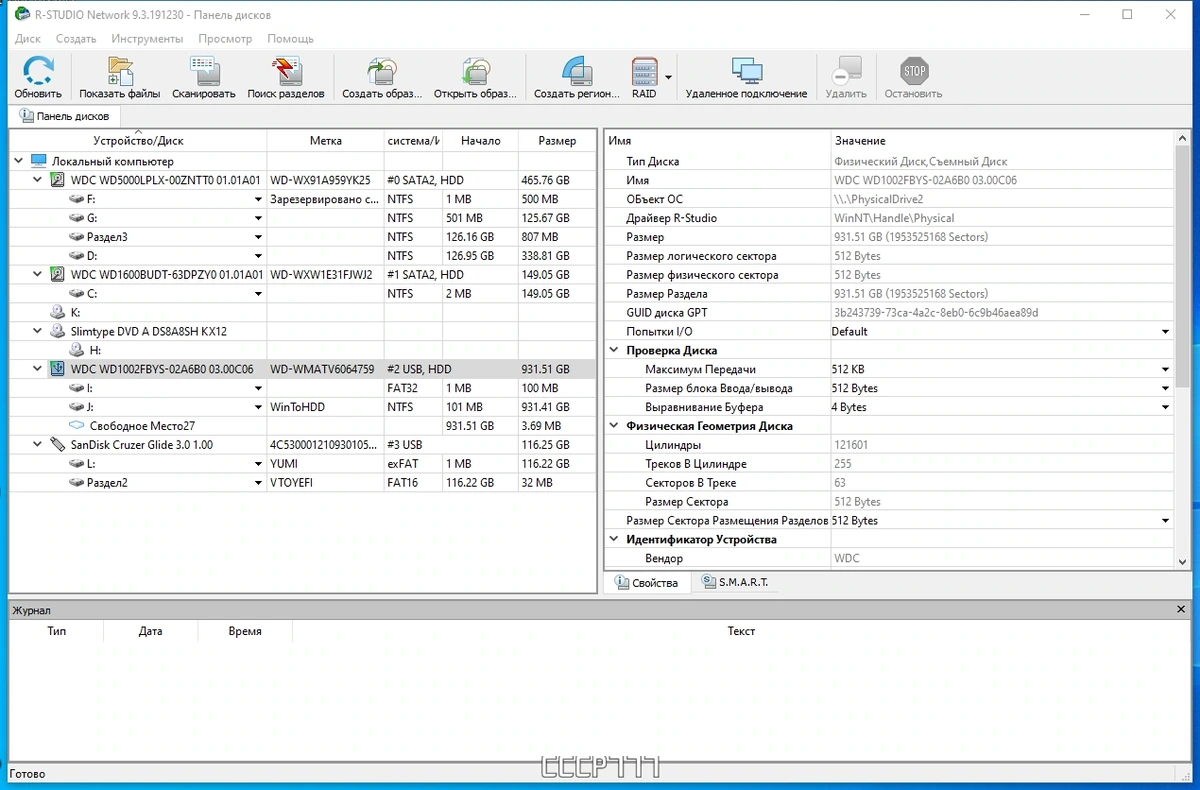Click the Локальный компьютер monitor icon
This screenshot has width=1200, height=790.
coord(39,161)
